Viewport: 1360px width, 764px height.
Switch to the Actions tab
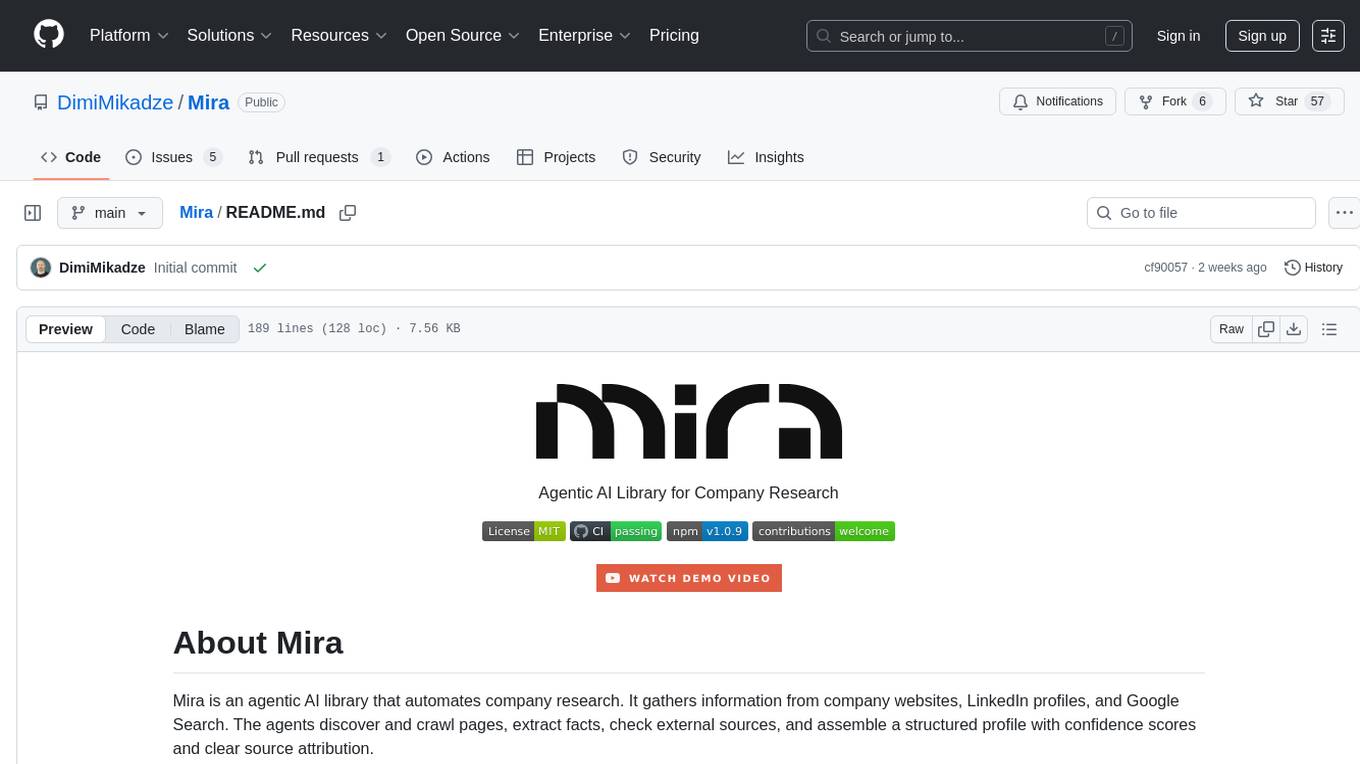(452, 157)
